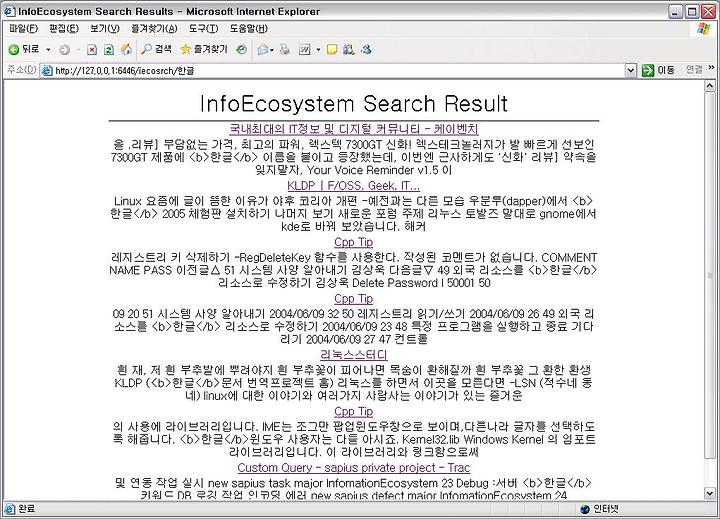
Task: Click the 주소(D) address label
Action: click(x=21, y=70)
